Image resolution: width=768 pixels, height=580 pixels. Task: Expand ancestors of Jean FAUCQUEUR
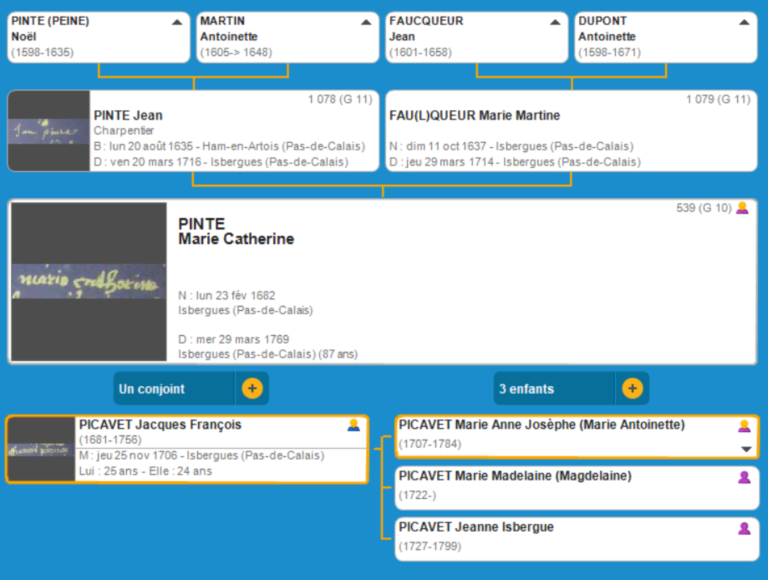click(555, 21)
